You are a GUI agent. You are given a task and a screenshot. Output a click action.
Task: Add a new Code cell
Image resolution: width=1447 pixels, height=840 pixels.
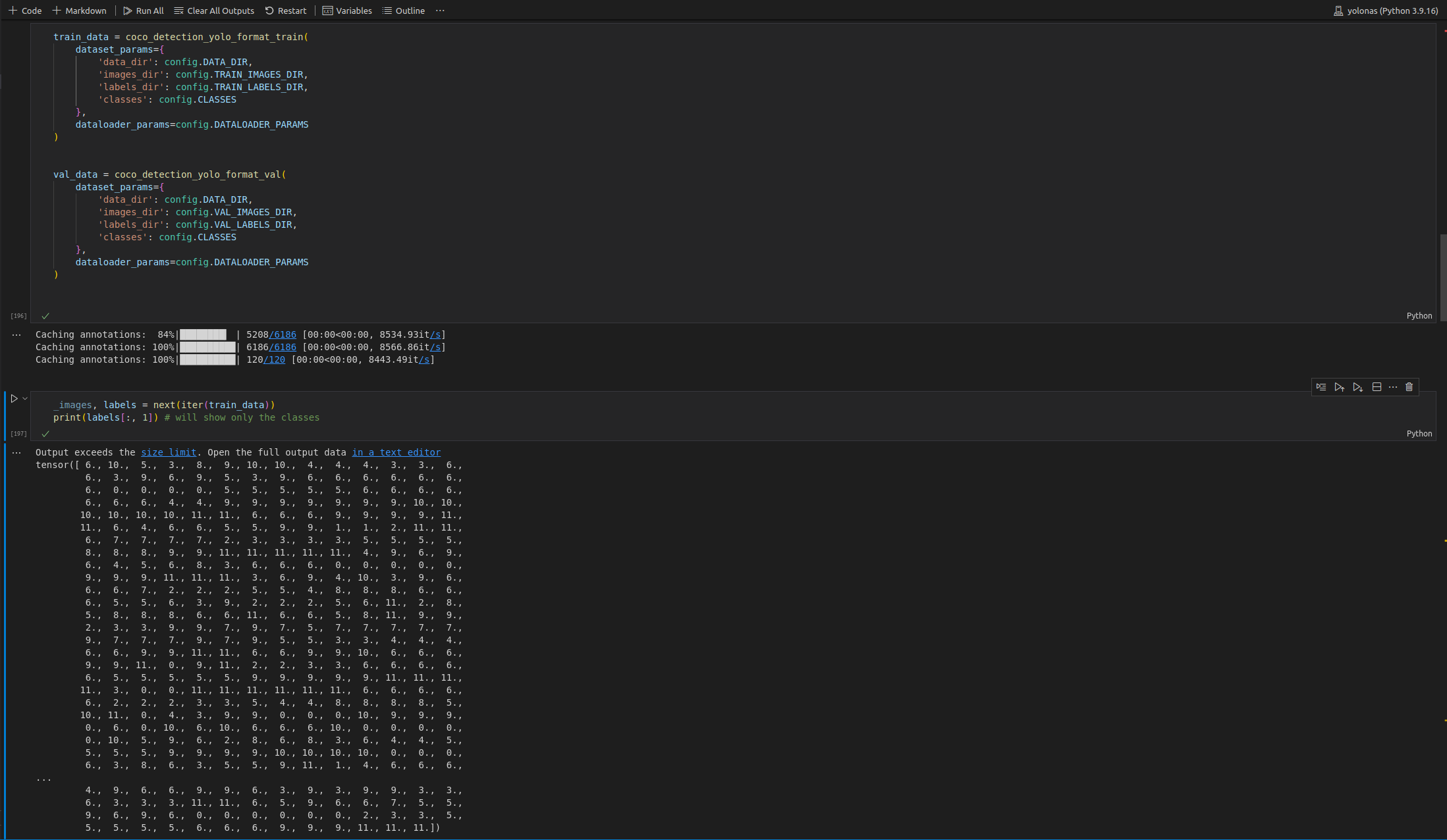point(24,11)
